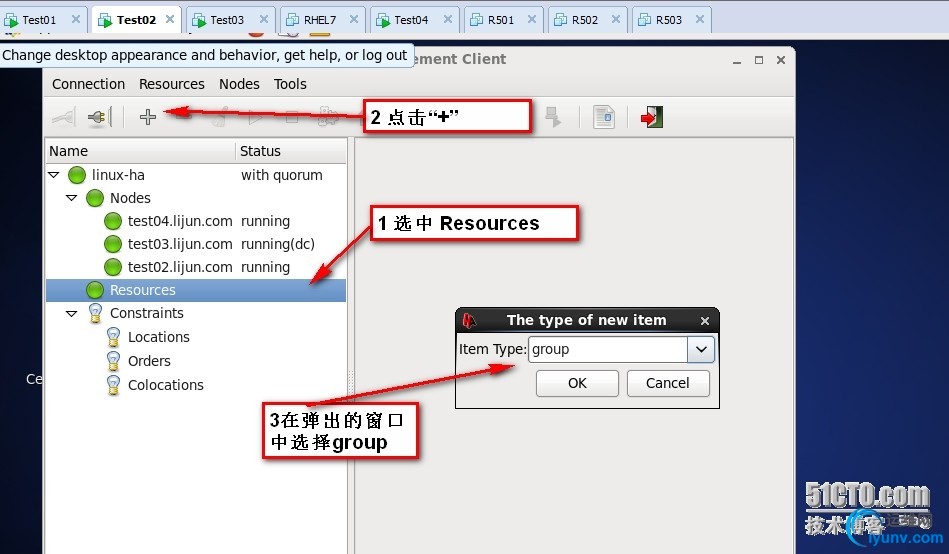The width and height of the screenshot is (949, 554).
Task: Click lightbulb icon beside Constraints
Action: [95, 313]
